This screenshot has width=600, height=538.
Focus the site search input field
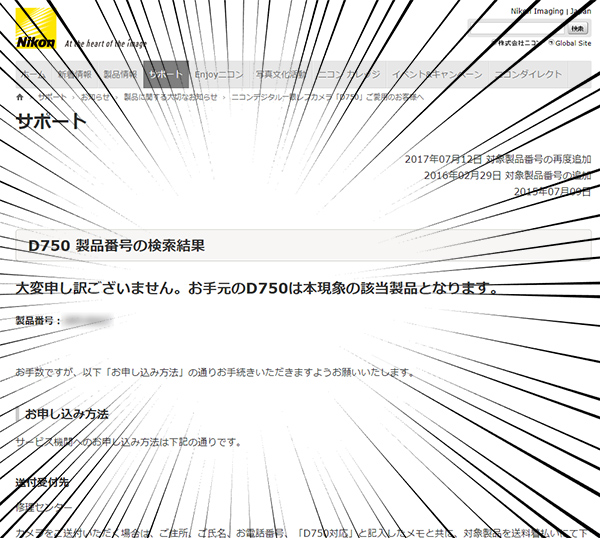517,29
